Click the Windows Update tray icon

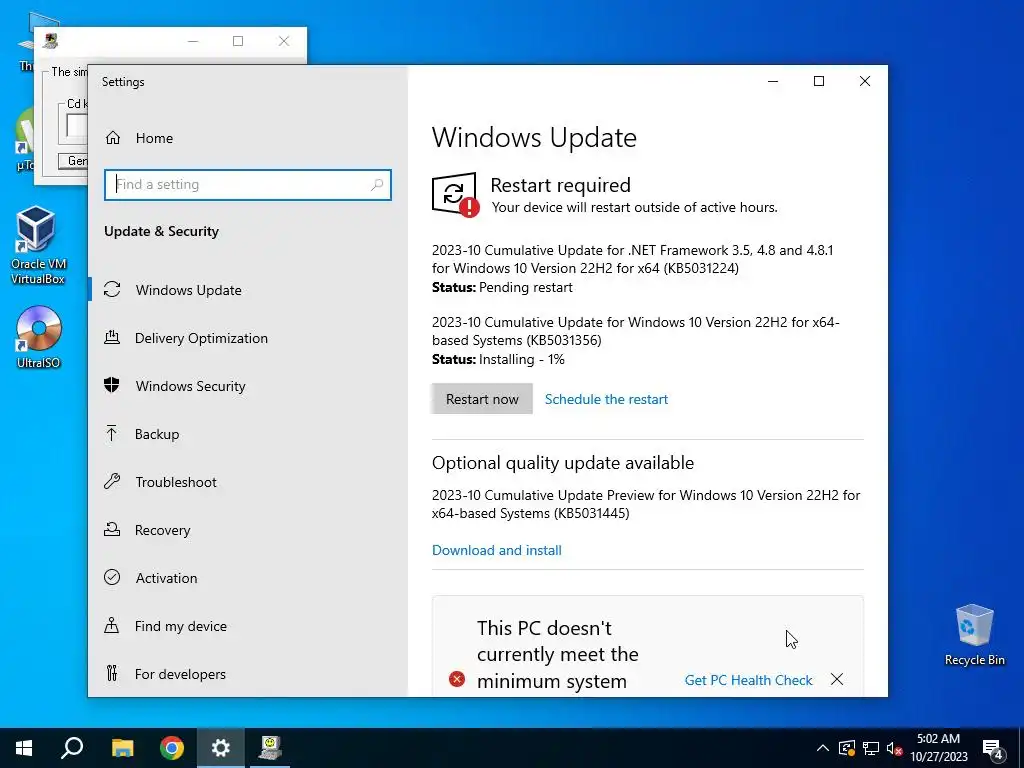(847, 748)
